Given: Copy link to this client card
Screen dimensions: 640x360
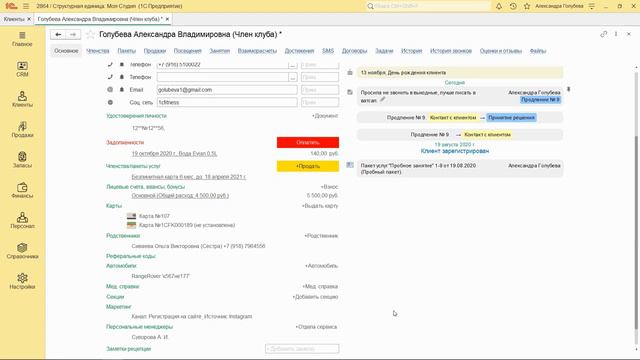Looking at the screenshot, I should [603, 34].
